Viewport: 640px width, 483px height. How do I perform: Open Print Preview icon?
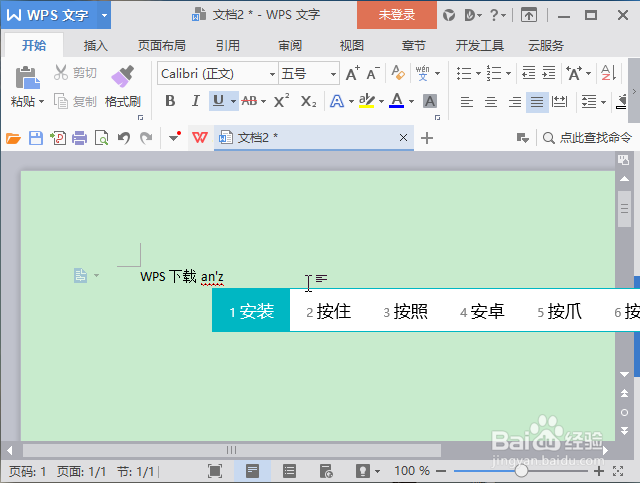tap(101, 138)
